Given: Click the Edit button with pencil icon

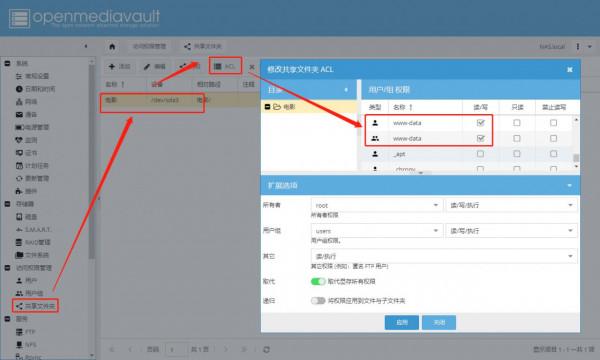Looking at the screenshot, I should (x=155, y=67).
